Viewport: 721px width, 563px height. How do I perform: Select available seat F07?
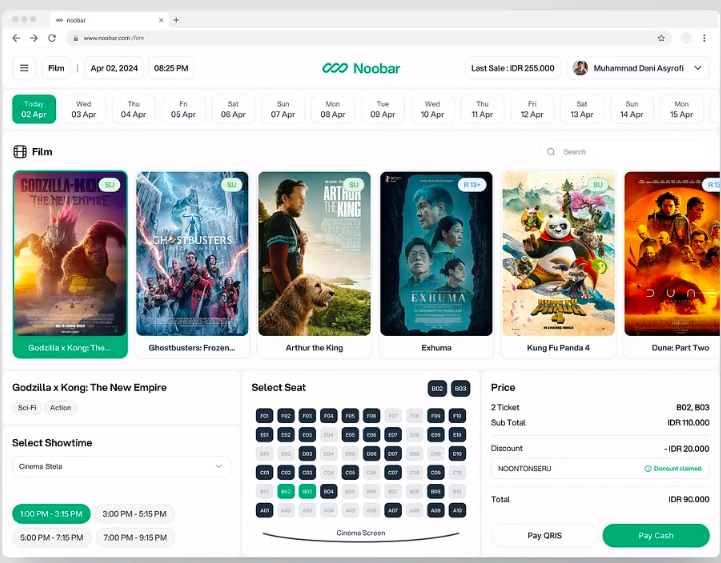click(393, 416)
